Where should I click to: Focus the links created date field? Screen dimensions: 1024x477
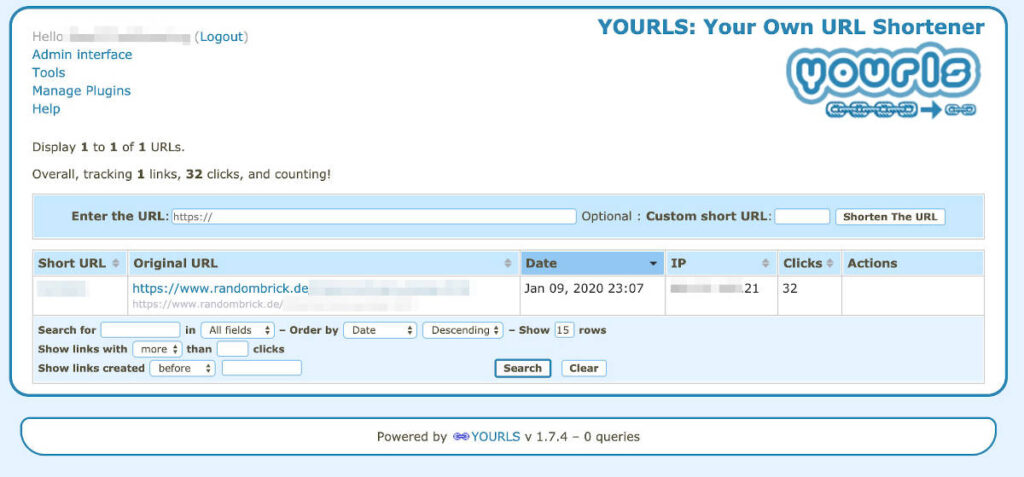[262, 369]
